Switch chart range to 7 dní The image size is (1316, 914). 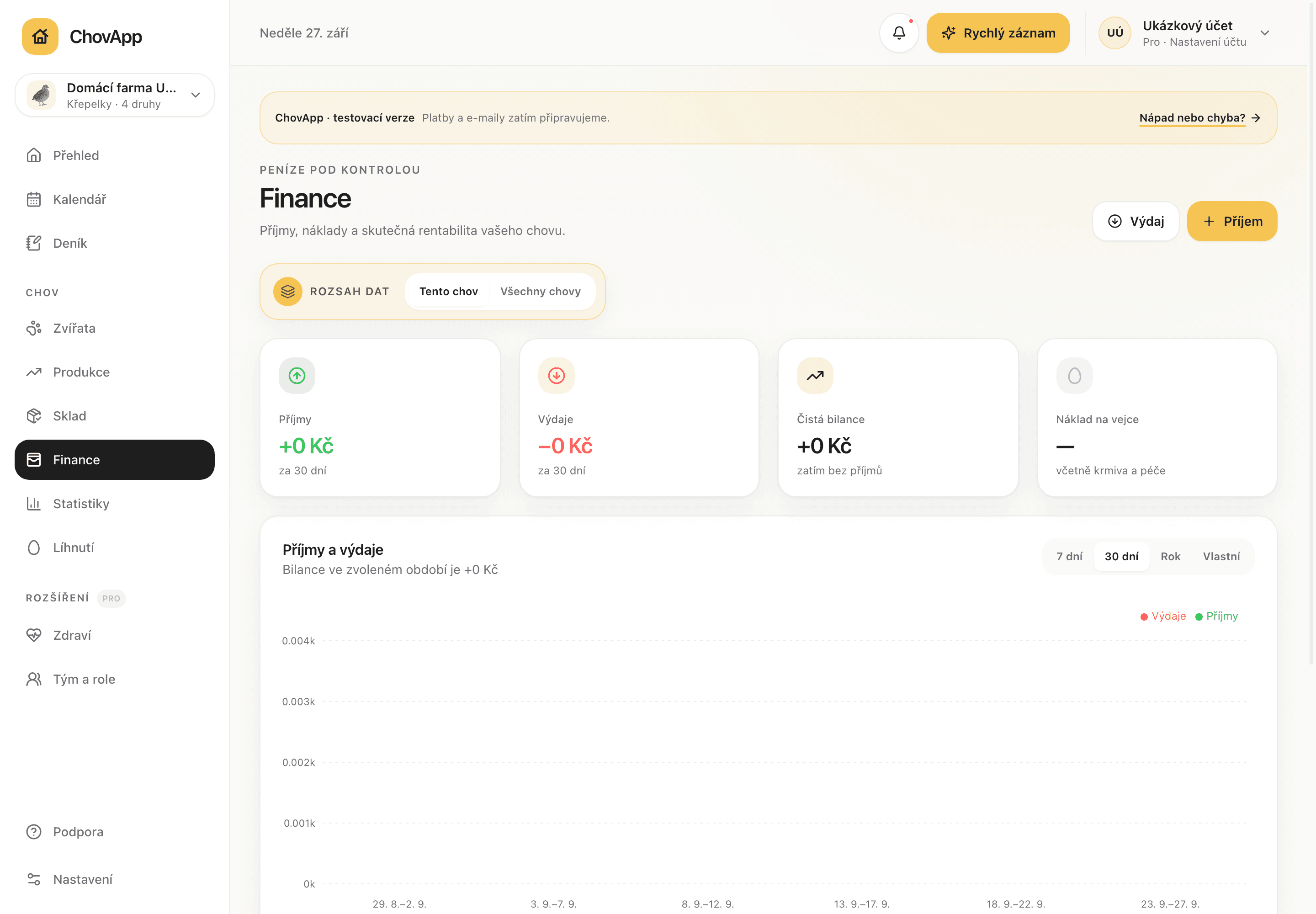point(1069,557)
